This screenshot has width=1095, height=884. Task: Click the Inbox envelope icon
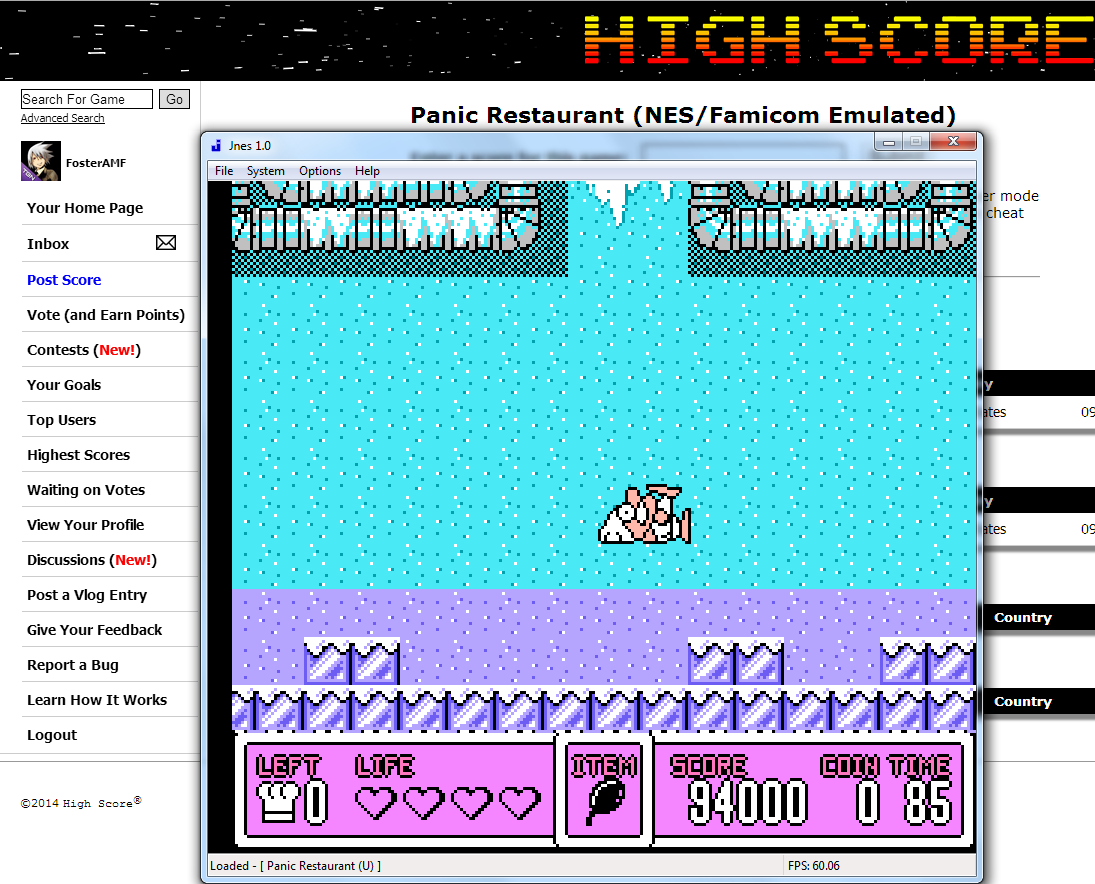point(166,243)
